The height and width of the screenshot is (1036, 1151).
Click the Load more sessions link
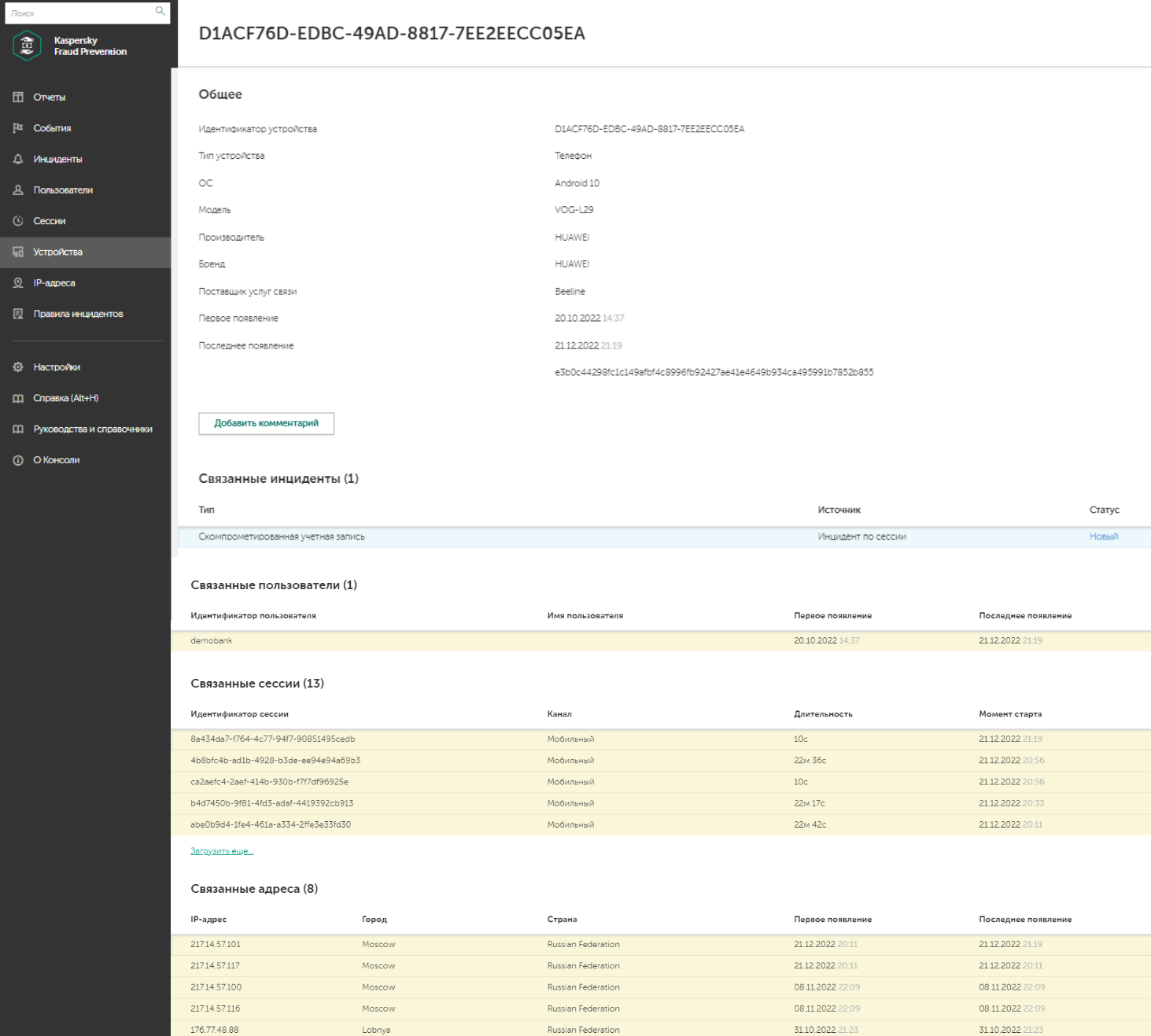pyautogui.click(x=222, y=851)
